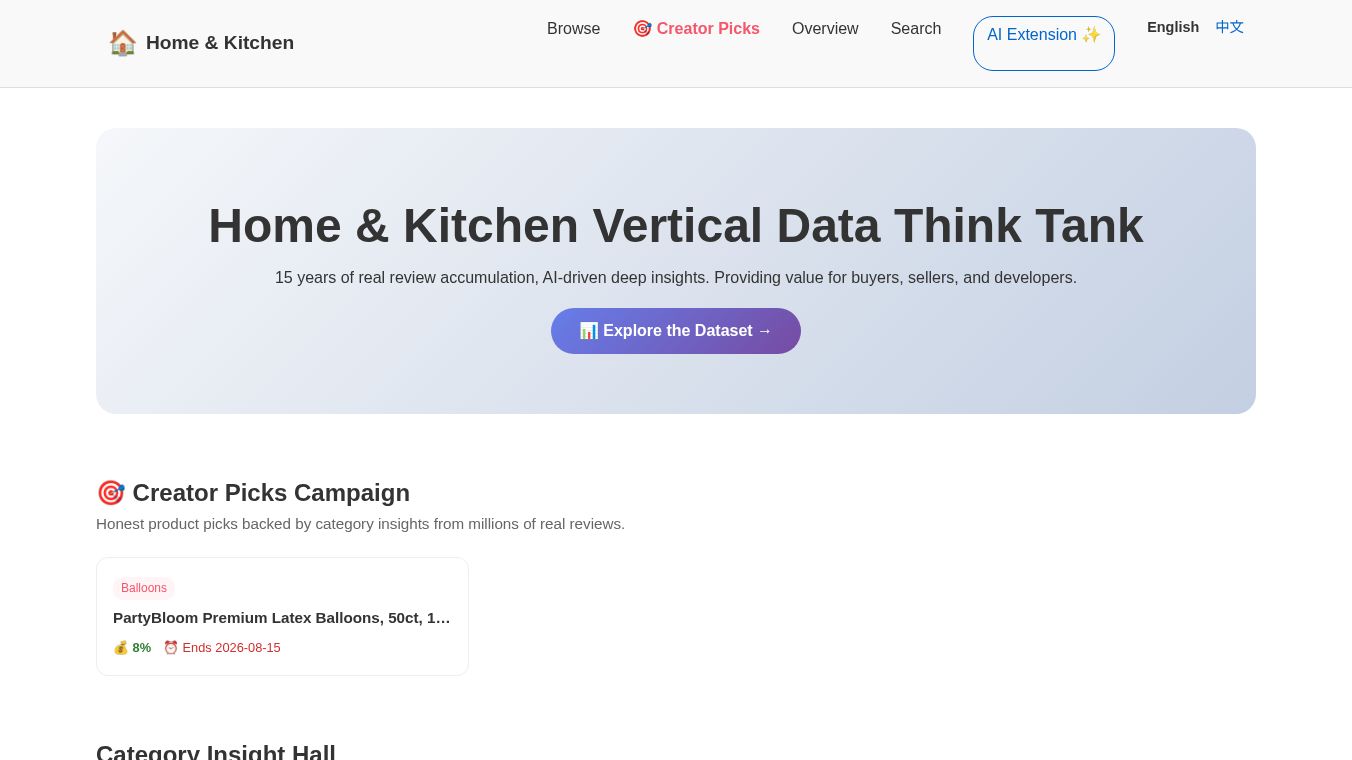Click the alarm clock icon
The image size is (1352, 760).
171,648
